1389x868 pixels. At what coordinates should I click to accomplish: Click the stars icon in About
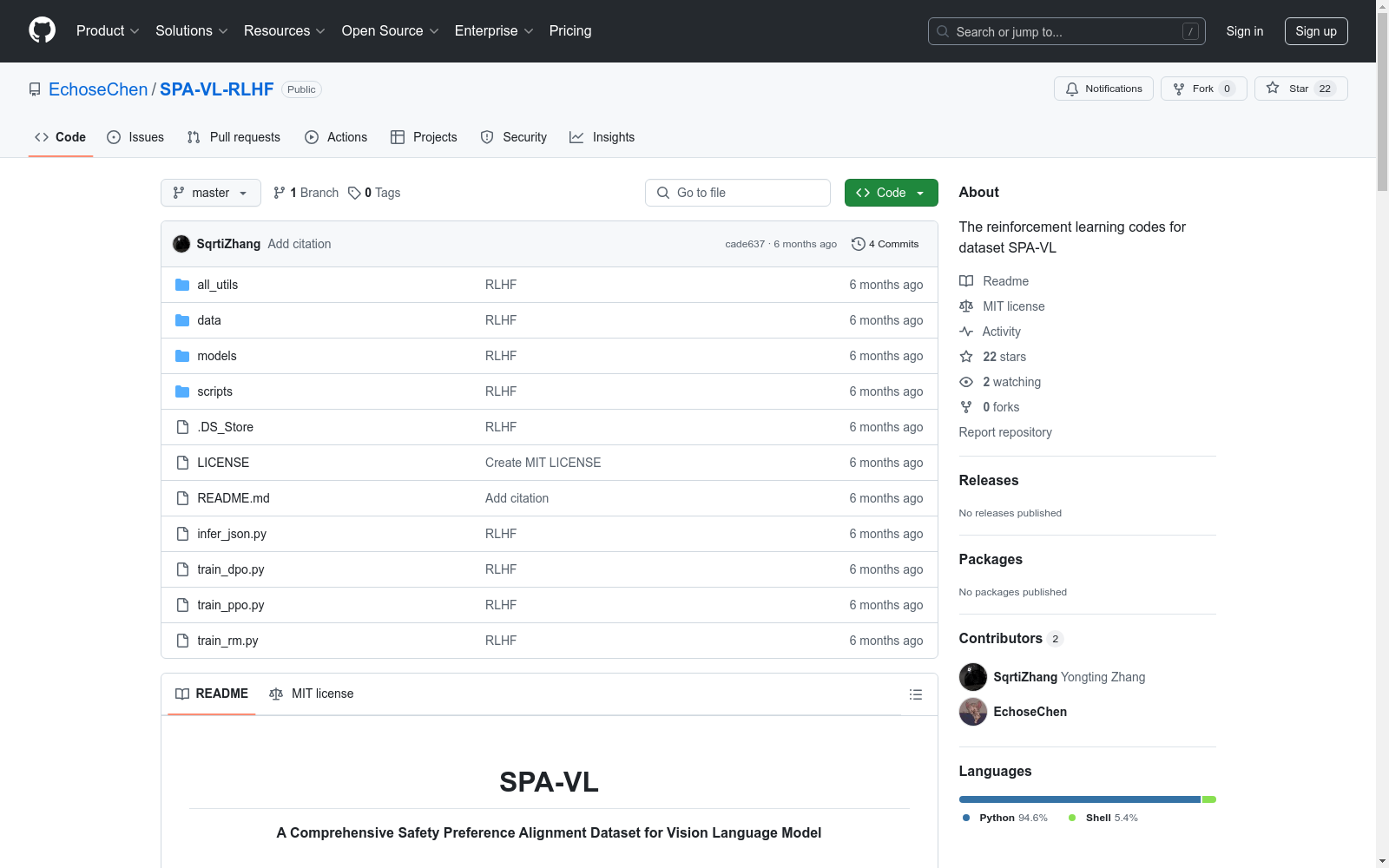966,357
